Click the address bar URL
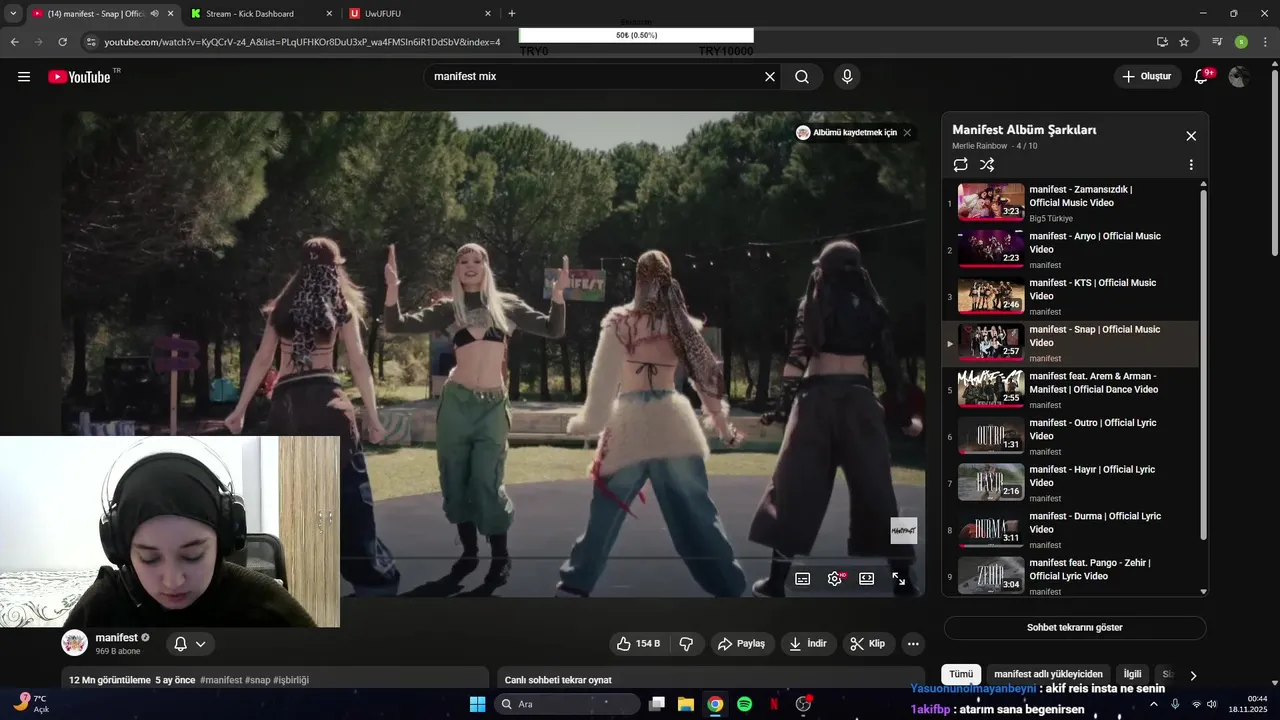 (302, 42)
